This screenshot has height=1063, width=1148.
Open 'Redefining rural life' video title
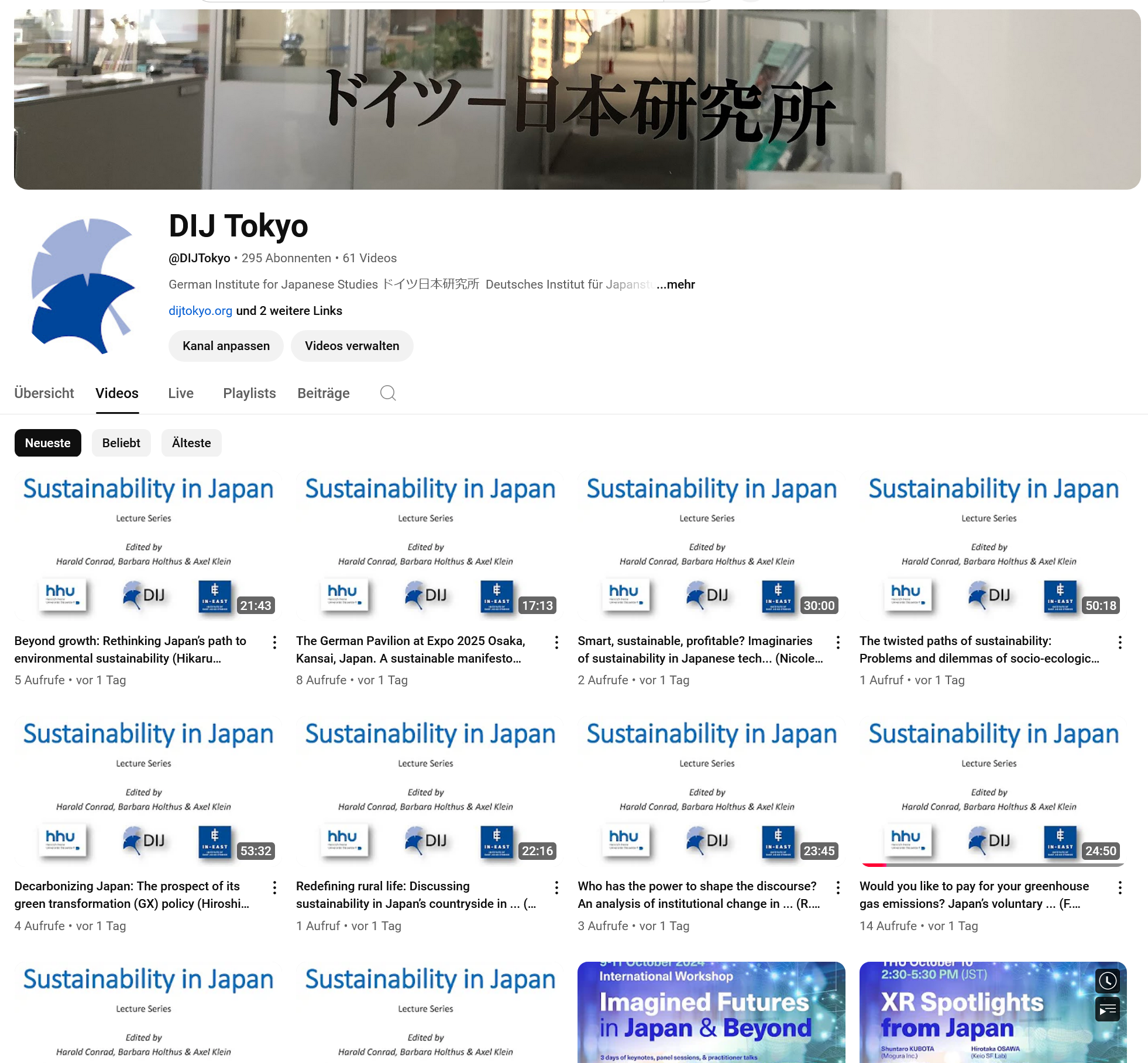(416, 895)
